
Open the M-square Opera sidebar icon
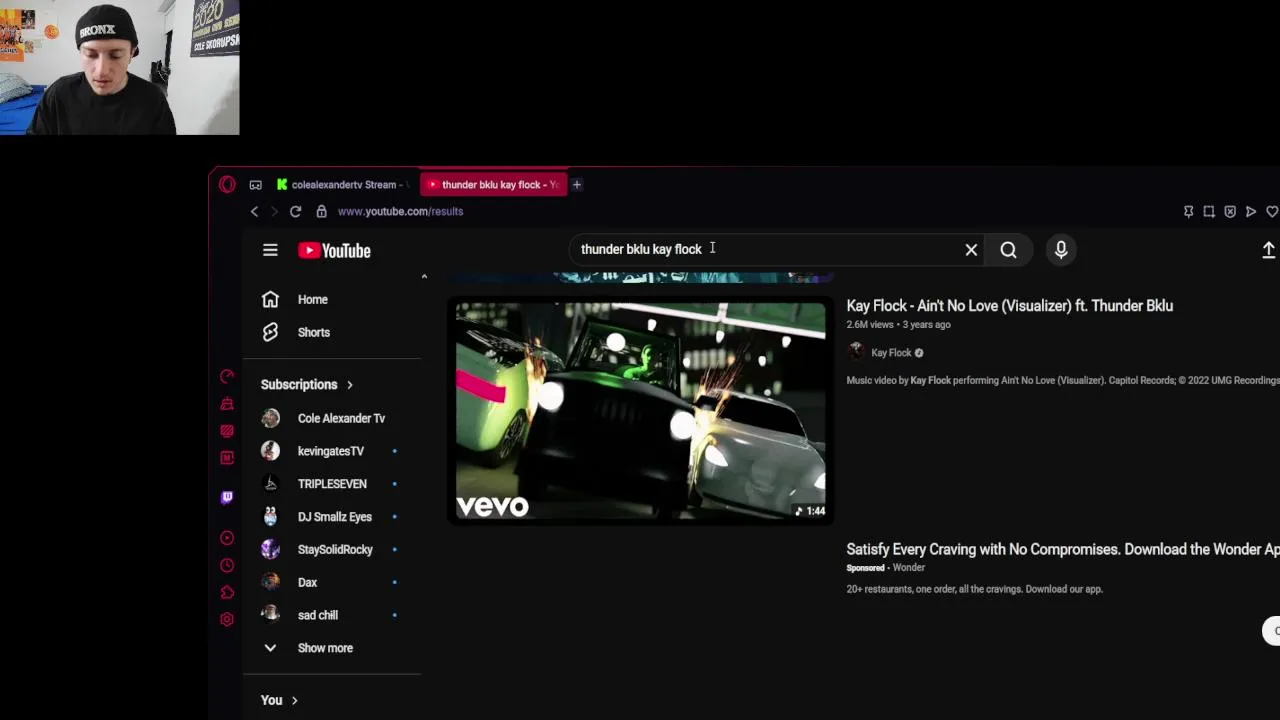click(227, 457)
